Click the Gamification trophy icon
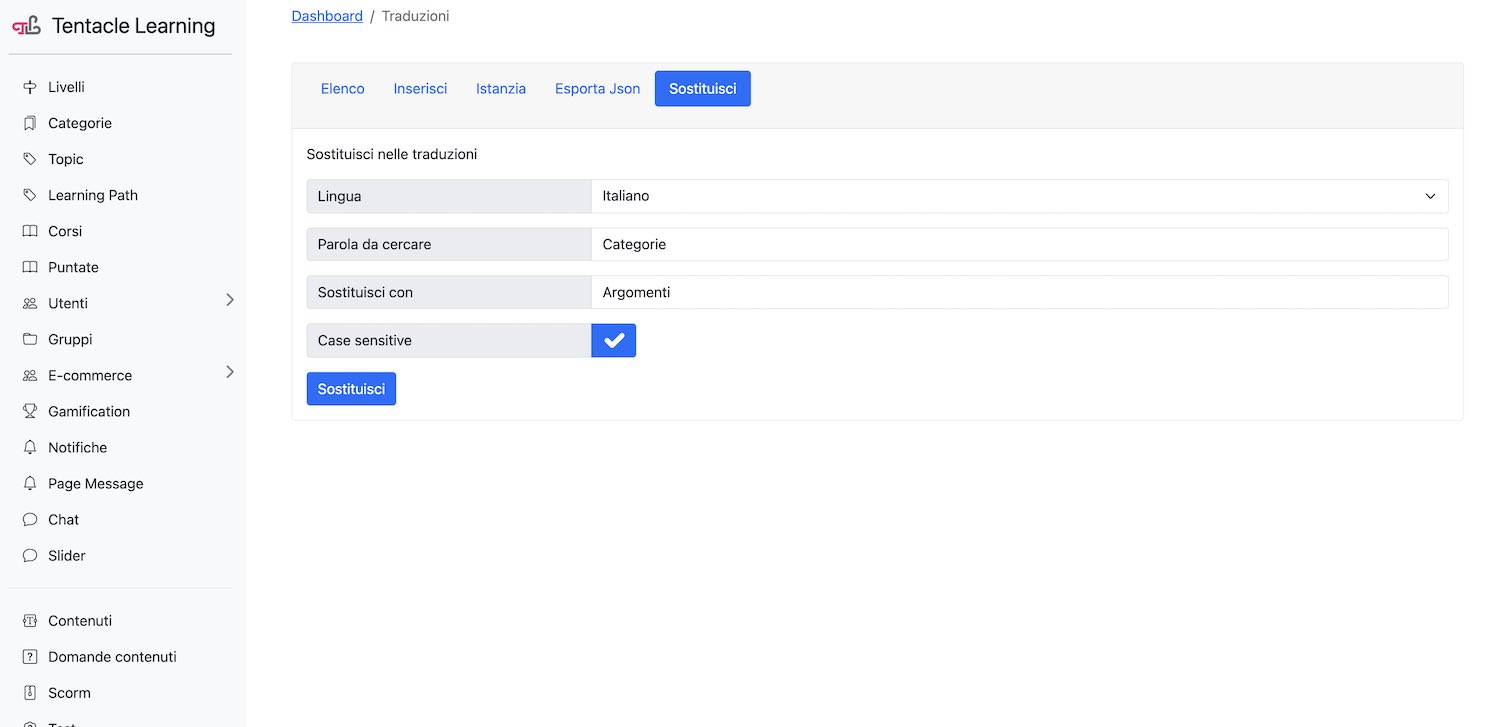Screen dimensions: 1500x727 click(30, 411)
